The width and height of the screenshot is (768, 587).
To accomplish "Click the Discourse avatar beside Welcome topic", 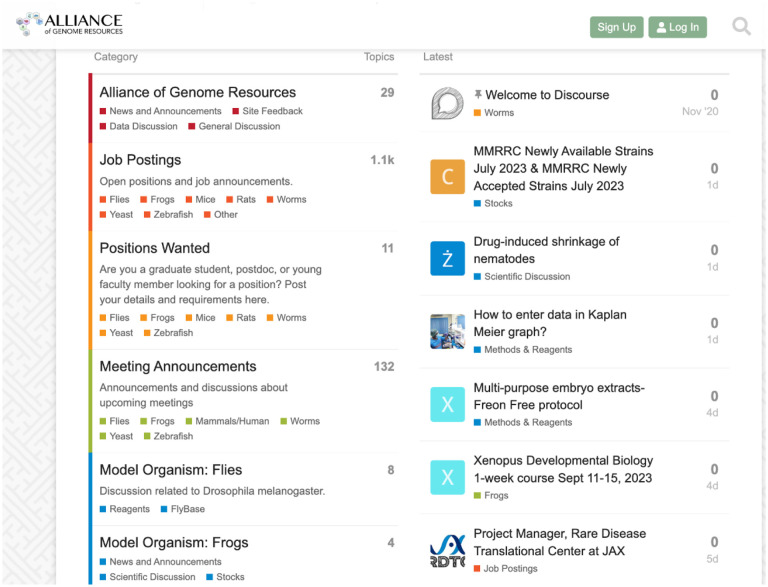I will pyautogui.click(x=447, y=103).
